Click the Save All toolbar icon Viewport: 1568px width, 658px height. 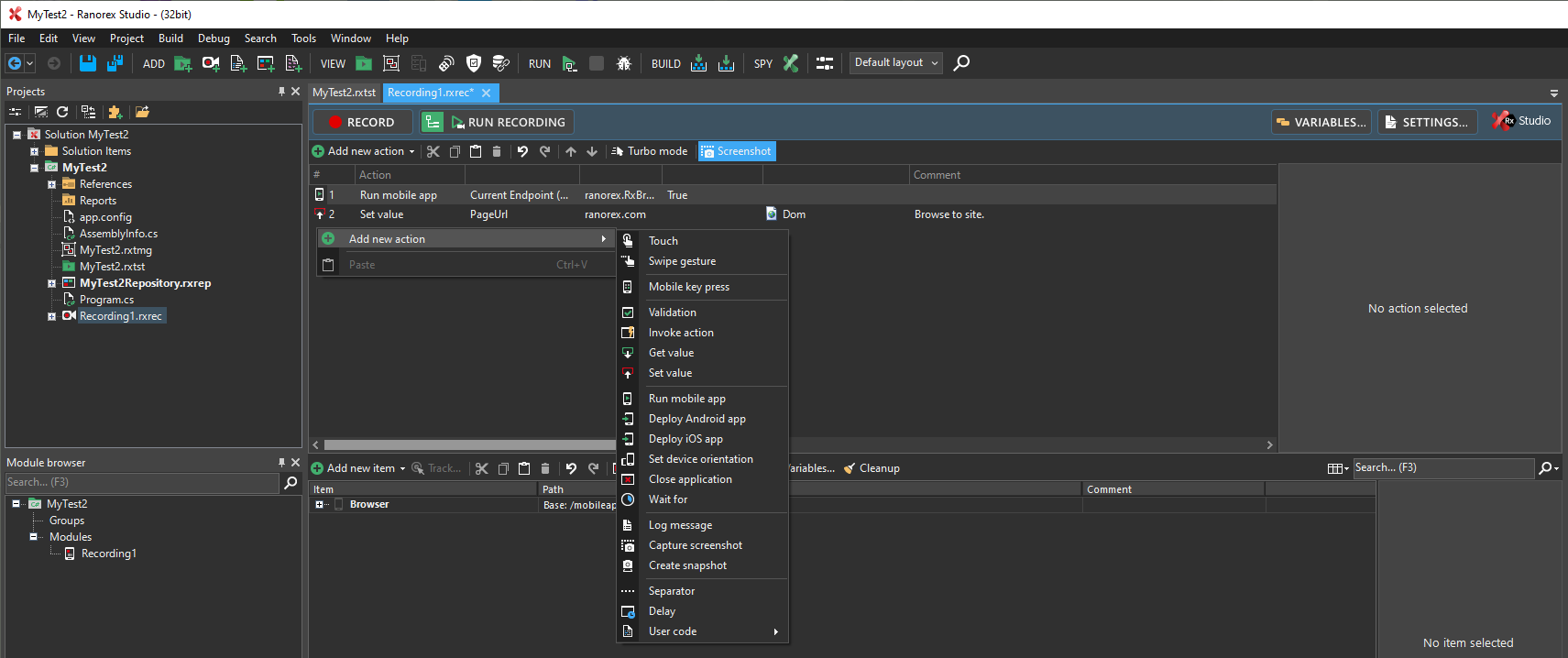pos(115,63)
